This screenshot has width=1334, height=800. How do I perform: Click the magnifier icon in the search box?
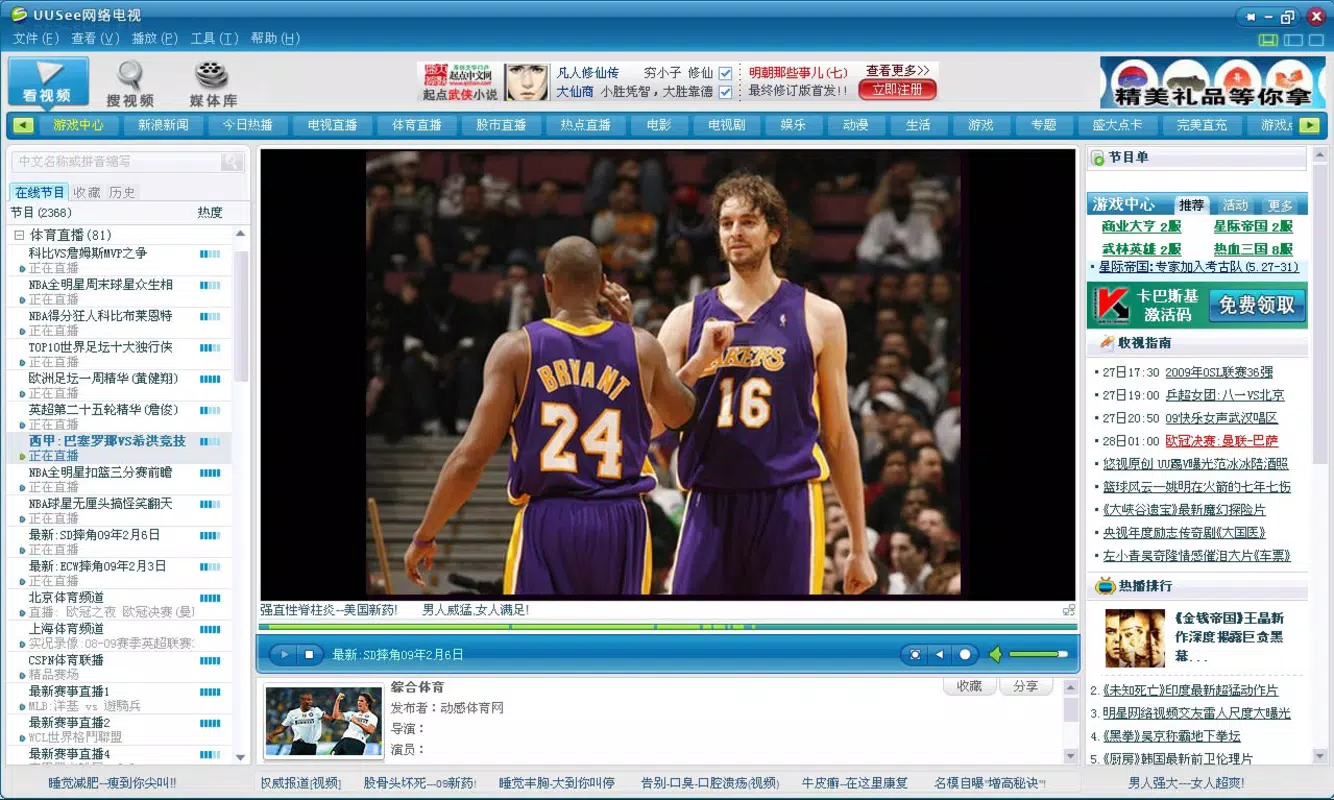[x=231, y=161]
